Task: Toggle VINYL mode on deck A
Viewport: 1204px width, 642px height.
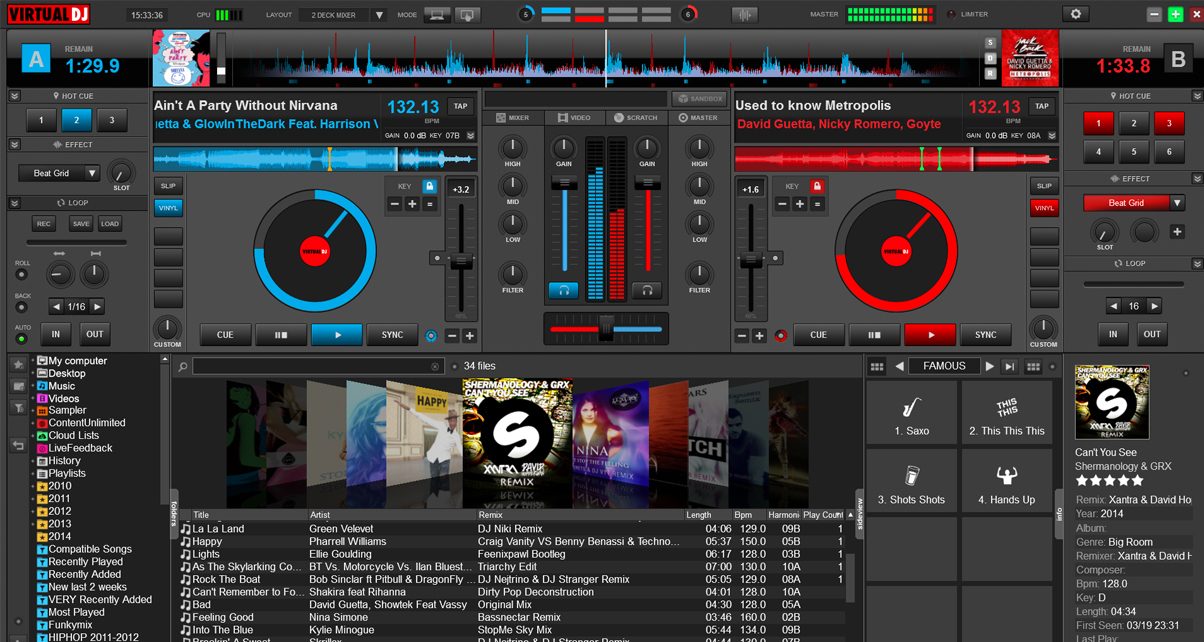Action: (x=169, y=208)
